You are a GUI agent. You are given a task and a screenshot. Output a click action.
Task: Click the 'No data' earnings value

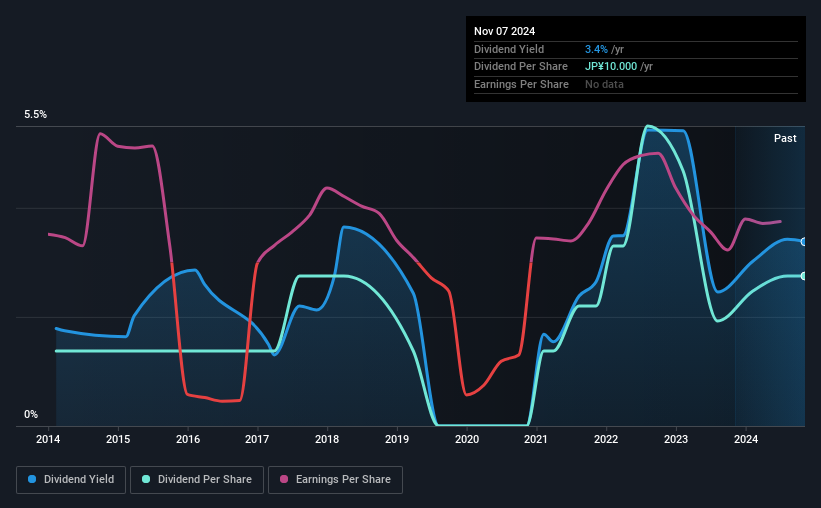(x=604, y=84)
